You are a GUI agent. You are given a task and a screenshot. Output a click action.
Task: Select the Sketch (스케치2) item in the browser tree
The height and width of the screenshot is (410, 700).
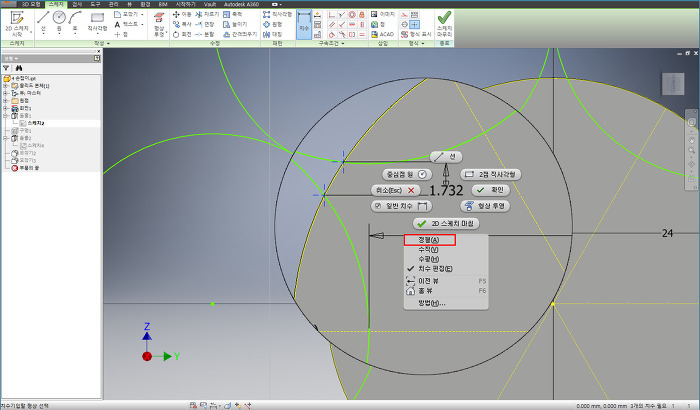(36, 123)
